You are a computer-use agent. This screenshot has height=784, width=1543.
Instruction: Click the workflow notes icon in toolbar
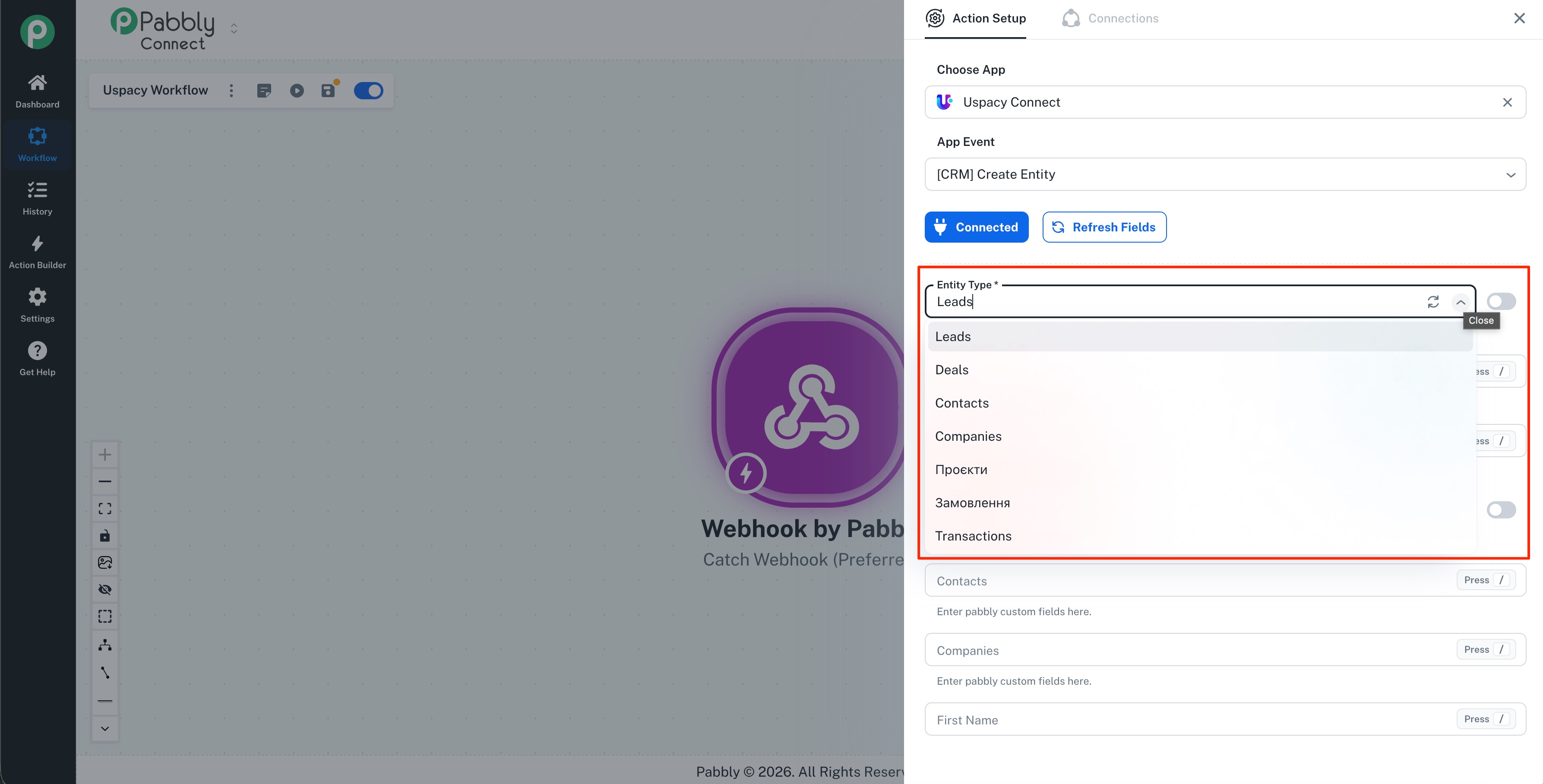click(264, 90)
